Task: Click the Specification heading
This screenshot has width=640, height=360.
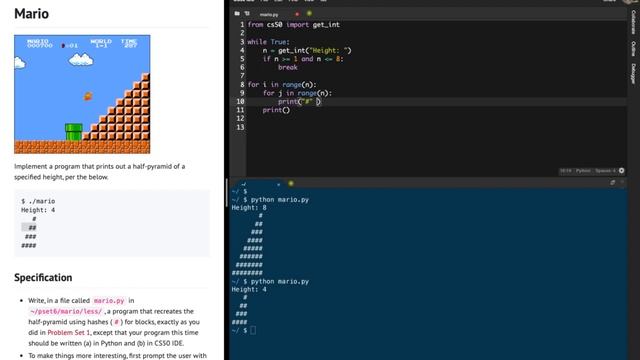Action: click(x=43, y=277)
